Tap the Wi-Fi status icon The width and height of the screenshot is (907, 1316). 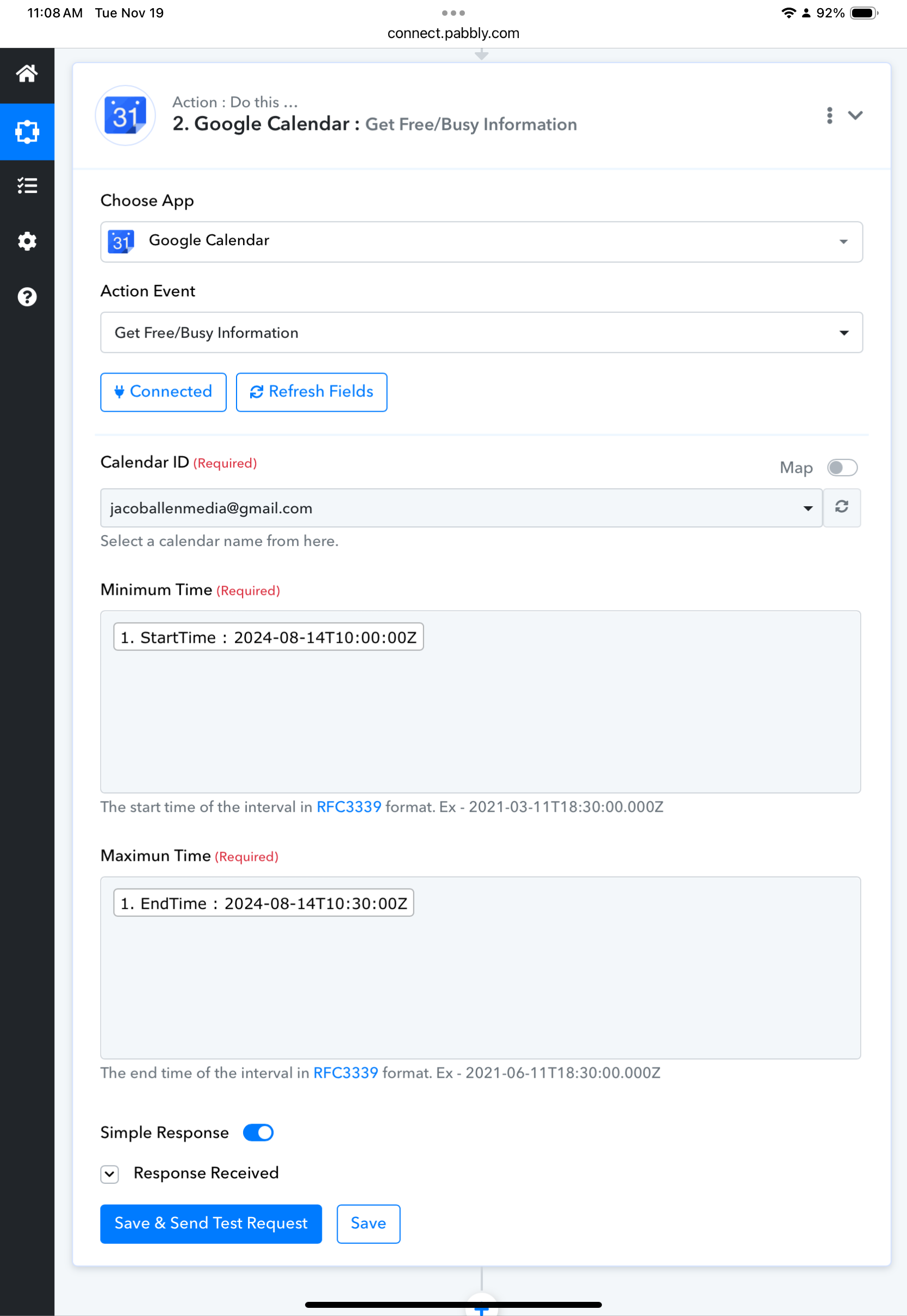click(788, 13)
